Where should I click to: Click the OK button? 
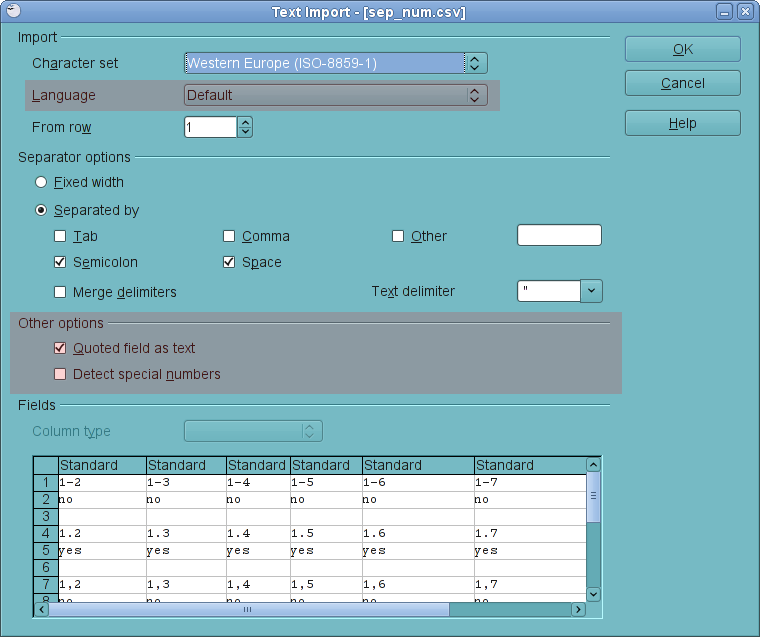pyautogui.click(x=682, y=49)
